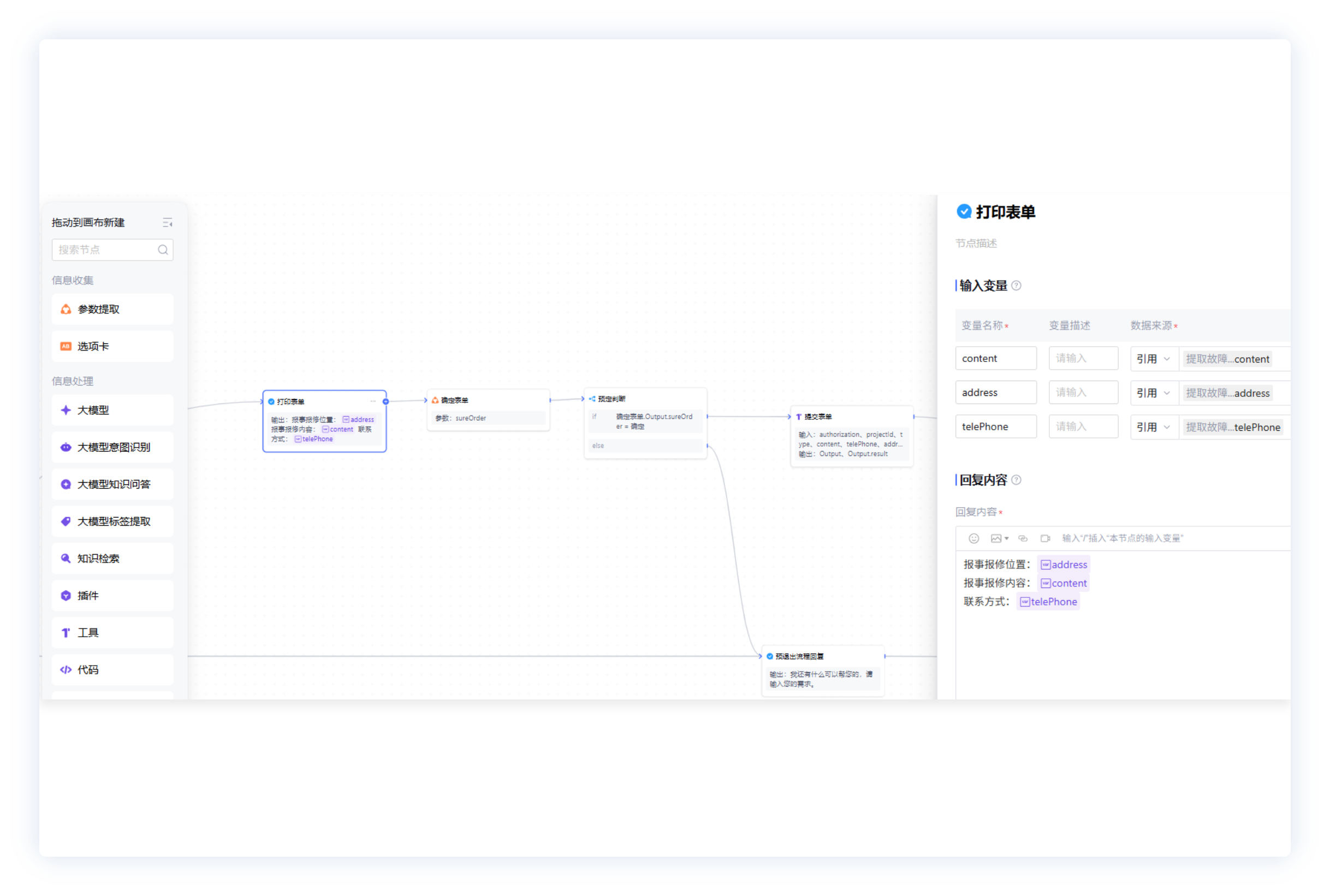Viewport: 1330px width, 896px height.
Task: Click the insert link icon in the reply toolbar
Action: tap(1023, 538)
